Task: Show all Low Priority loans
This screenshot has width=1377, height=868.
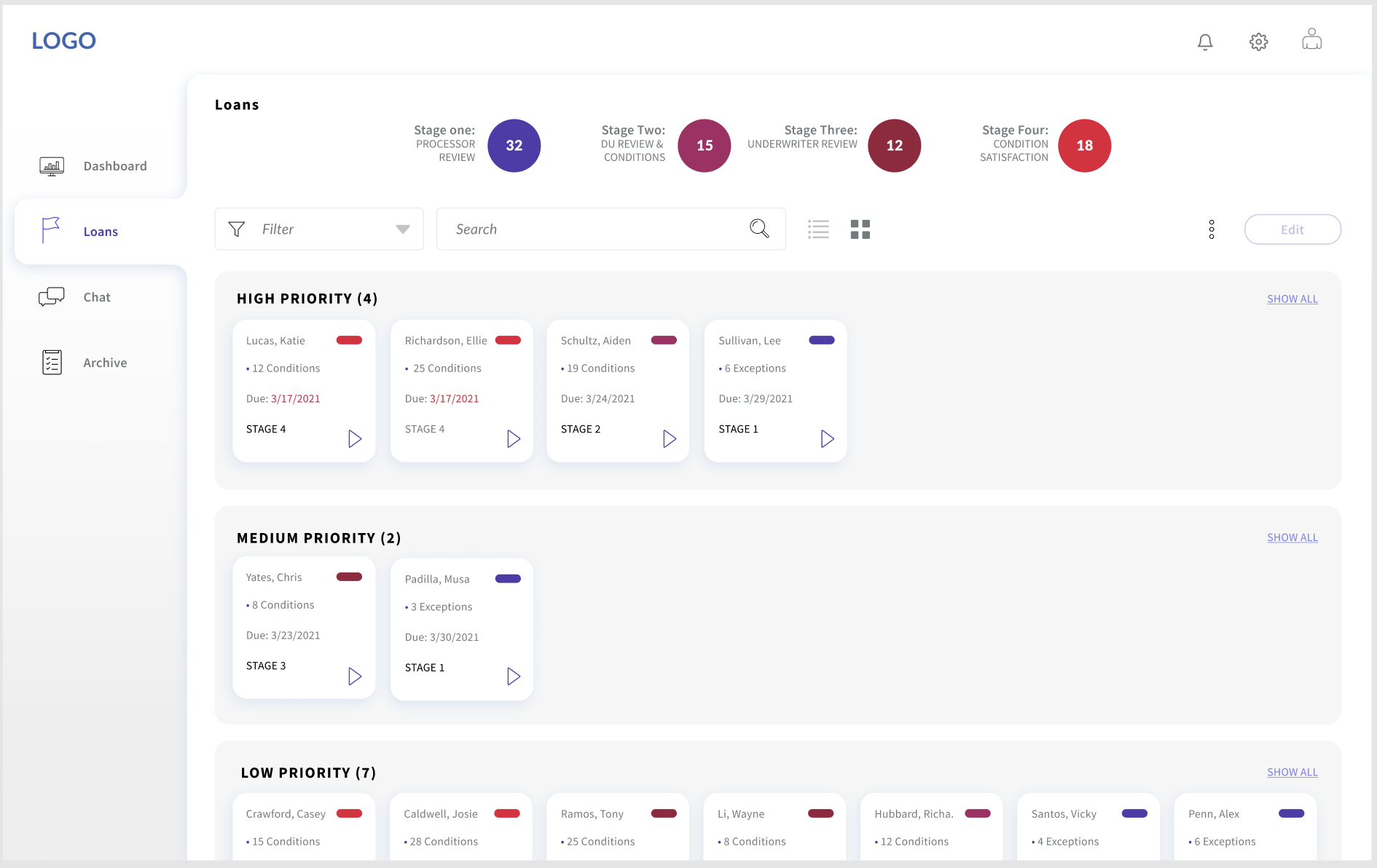Action: tap(1292, 772)
